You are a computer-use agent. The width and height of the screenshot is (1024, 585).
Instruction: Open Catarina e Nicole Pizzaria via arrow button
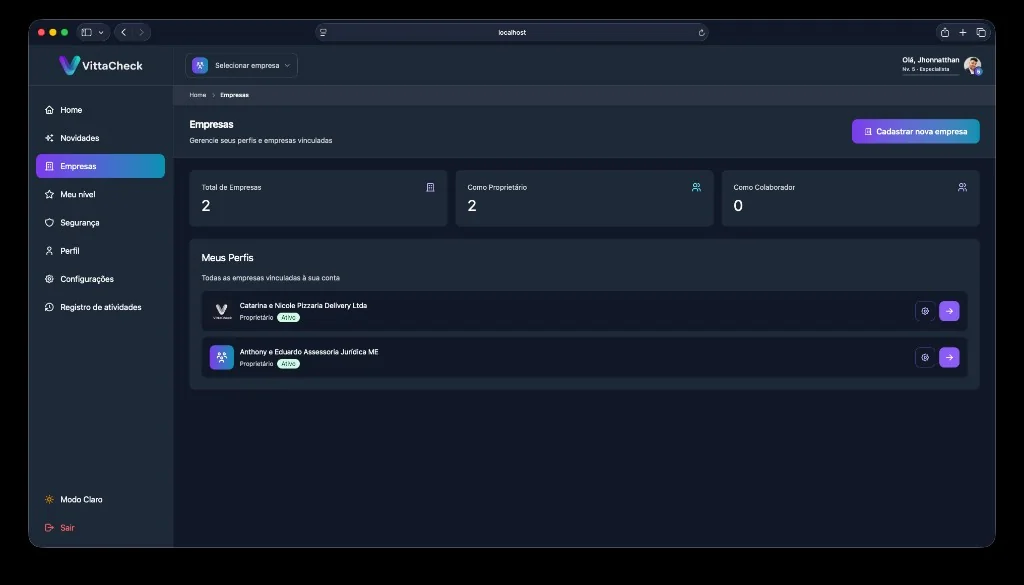949,311
